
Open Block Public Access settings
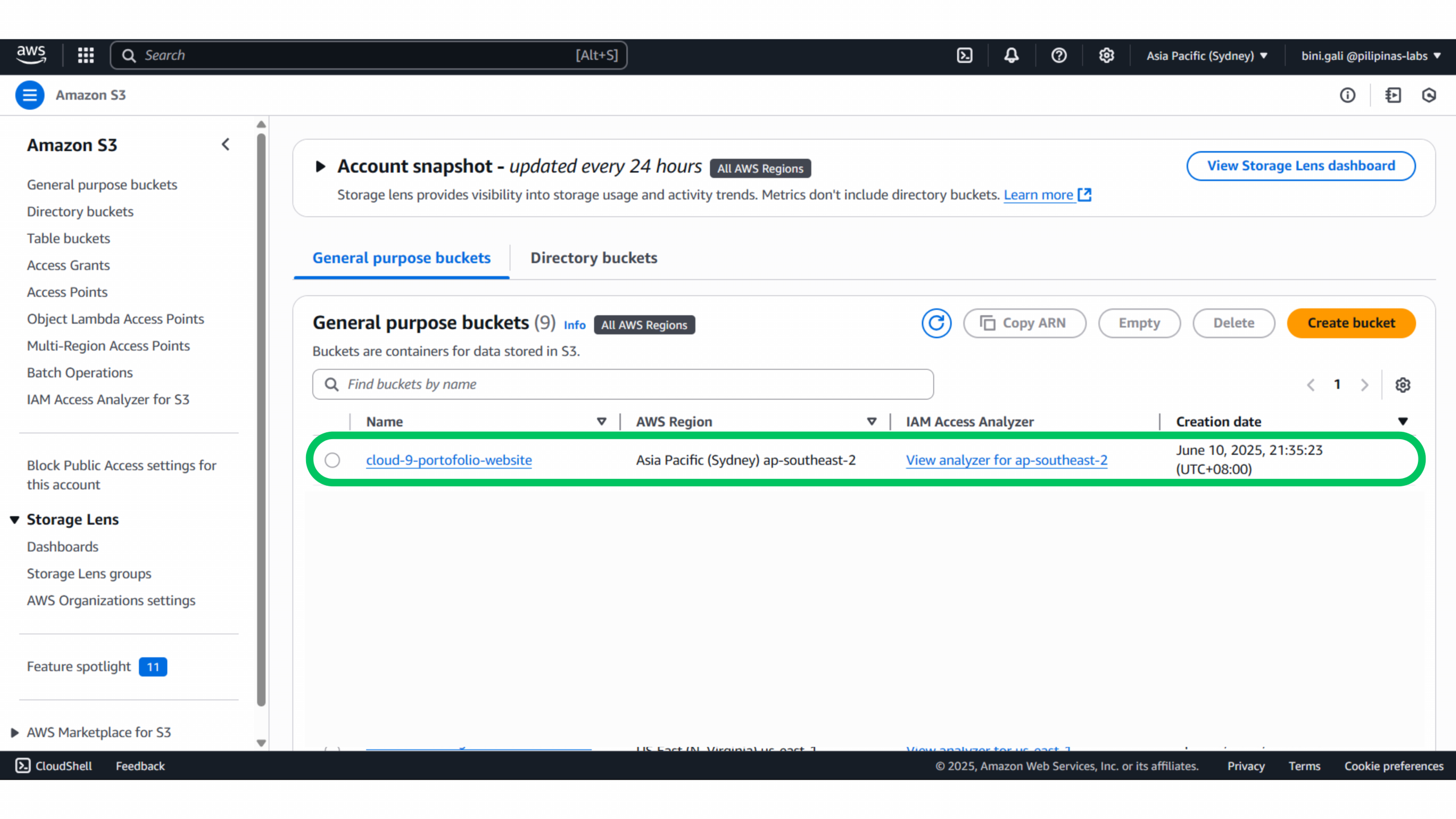coord(121,475)
